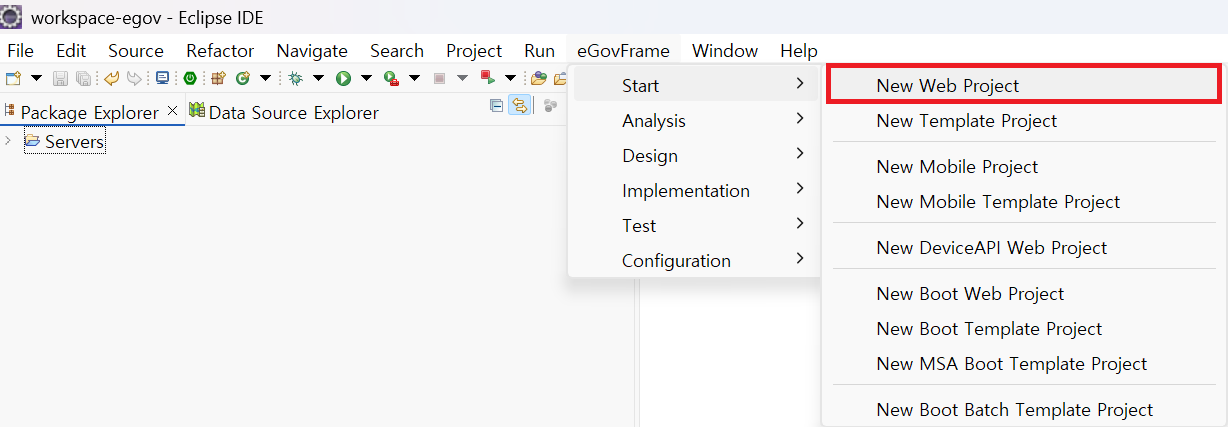This screenshot has height=427, width=1228.
Task: Select New Web Project
Action: click(x=947, y=86)
